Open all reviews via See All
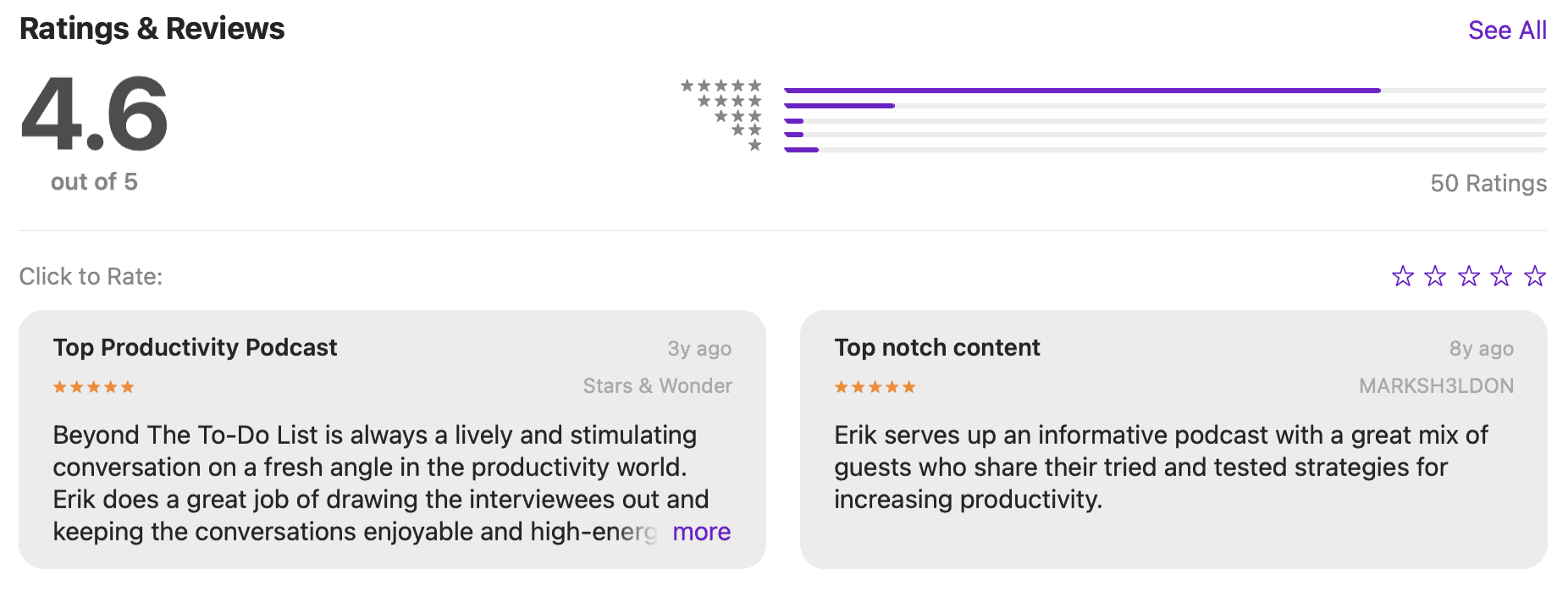This screenshot has width=1568, height=603. [1507, 30]
